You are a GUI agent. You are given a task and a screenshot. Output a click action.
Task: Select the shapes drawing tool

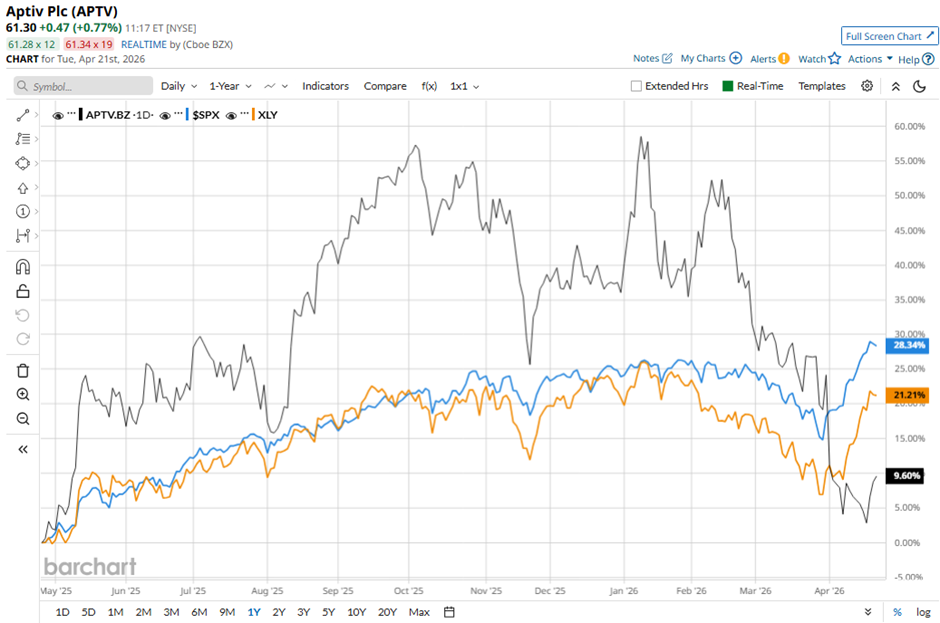[x=23, y=163]
